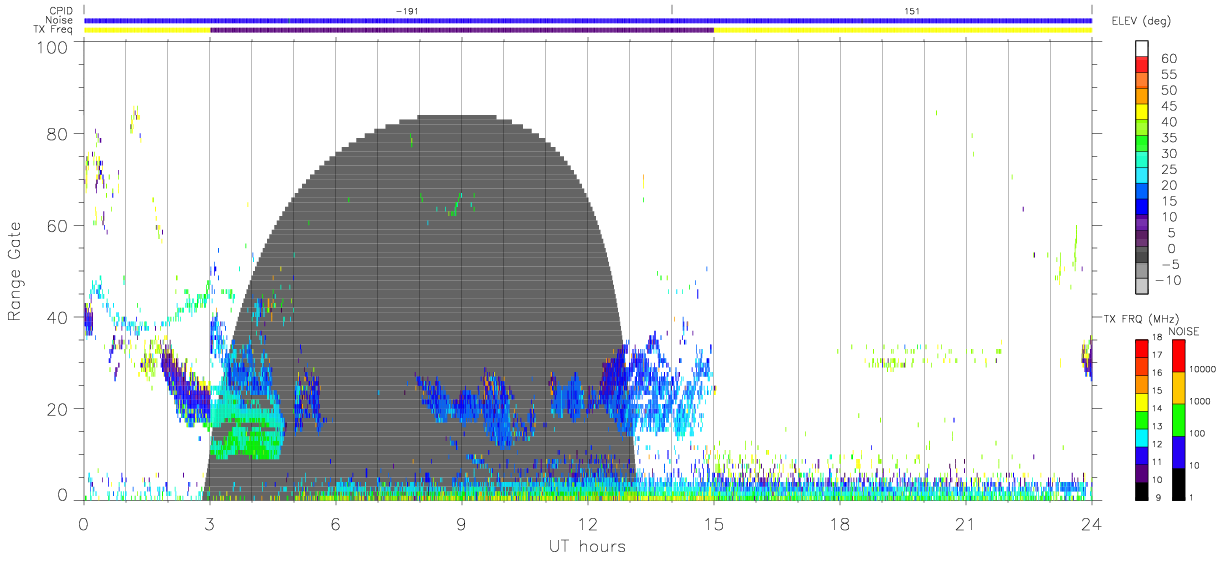This screenshot has width=1228, height=567.
Task: Click the light gray bottom cell of ELEV bar
Action: [1142, 288]
